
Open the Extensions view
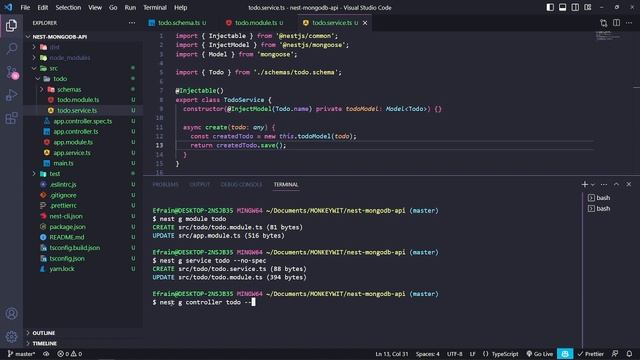pos(11,118)
